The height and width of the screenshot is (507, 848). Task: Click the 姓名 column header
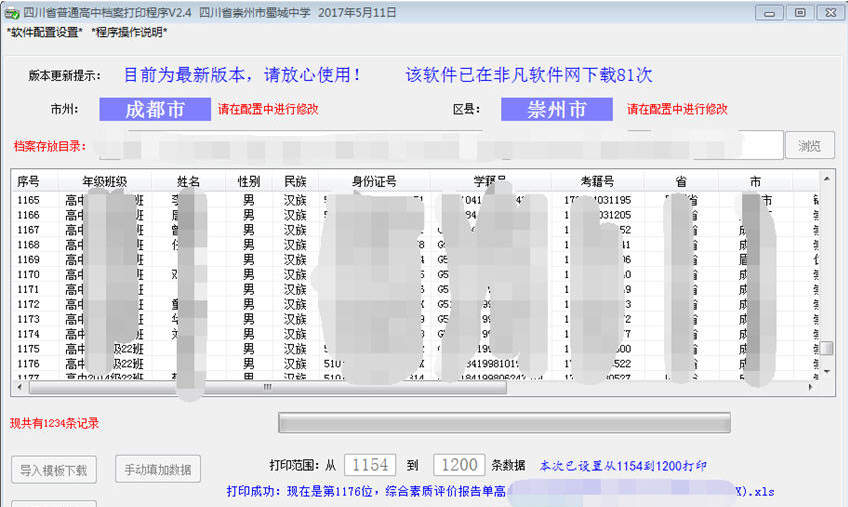(188, 181)
